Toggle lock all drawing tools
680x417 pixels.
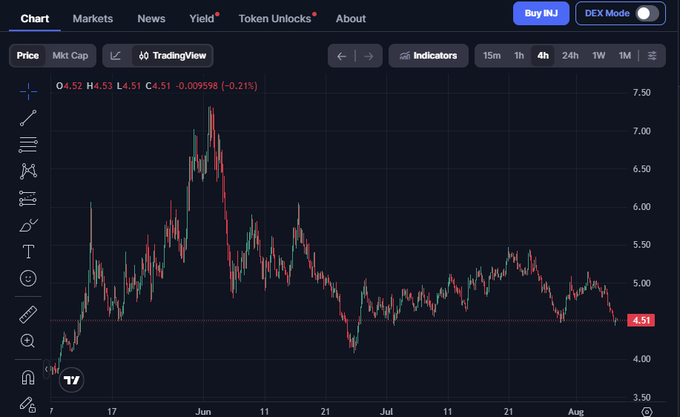coord(27,404)
